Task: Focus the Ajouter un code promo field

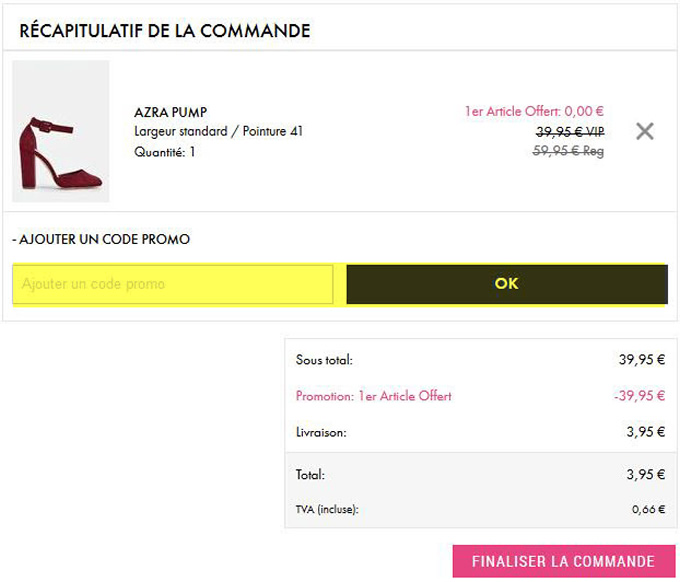Action: click(x=173, y=284)
